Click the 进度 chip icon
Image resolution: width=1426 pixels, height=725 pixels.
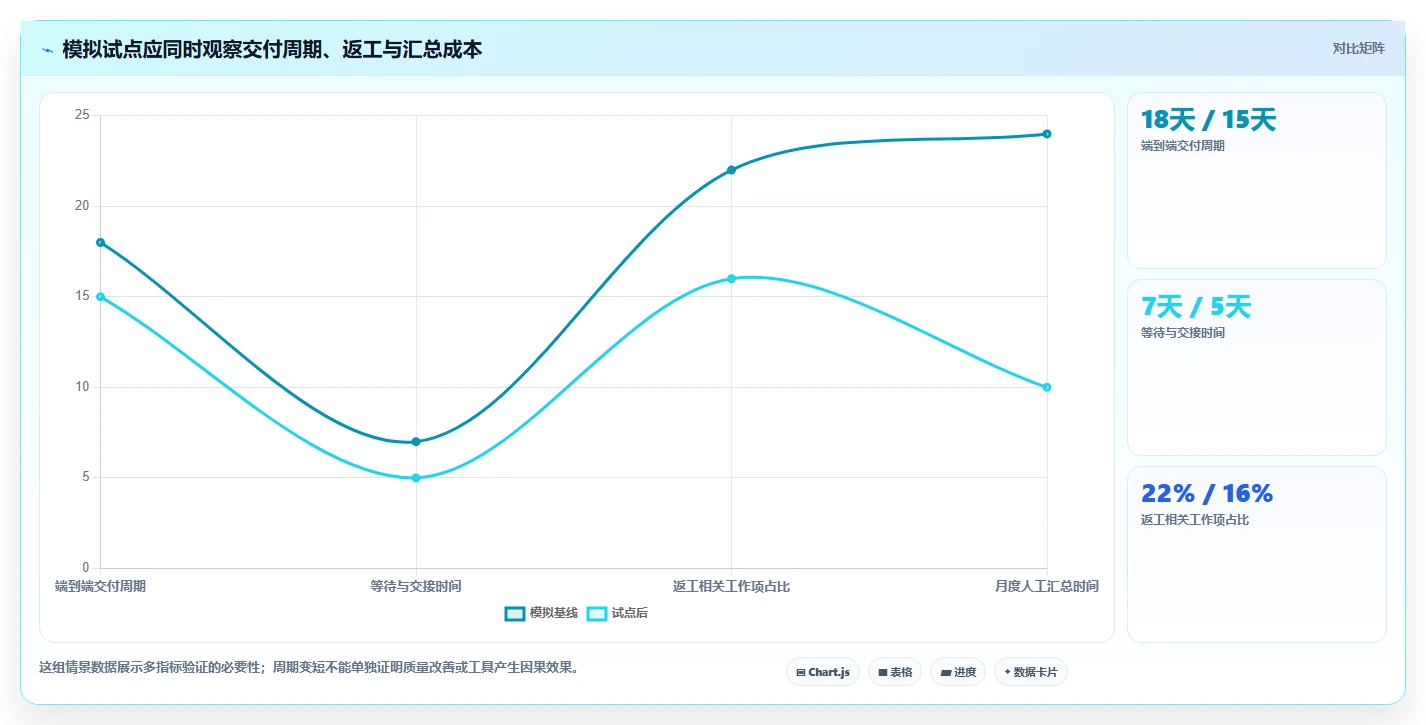(x=946, y=673)
